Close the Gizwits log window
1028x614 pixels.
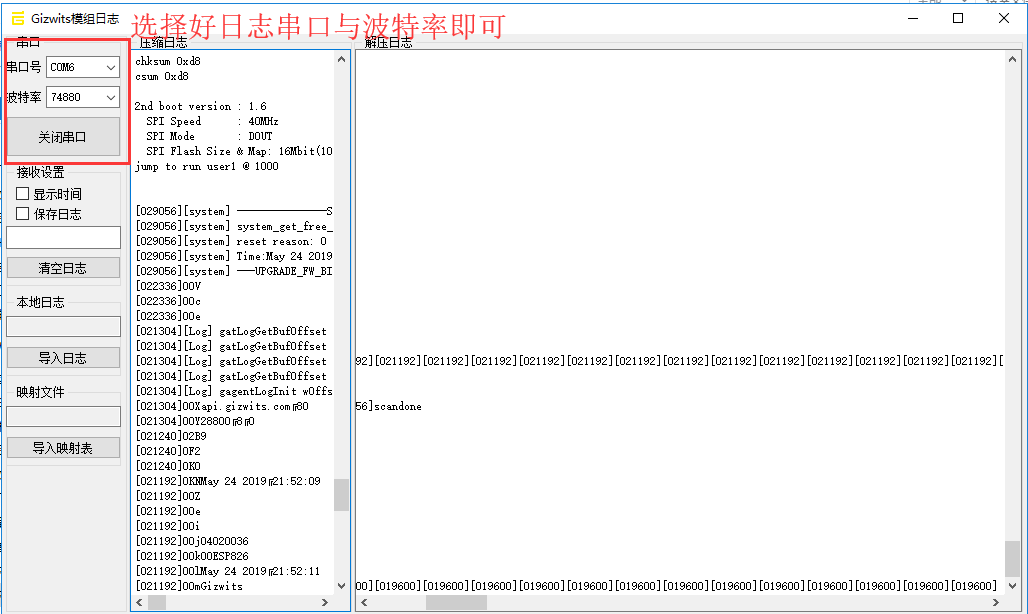coord(1004,18)
